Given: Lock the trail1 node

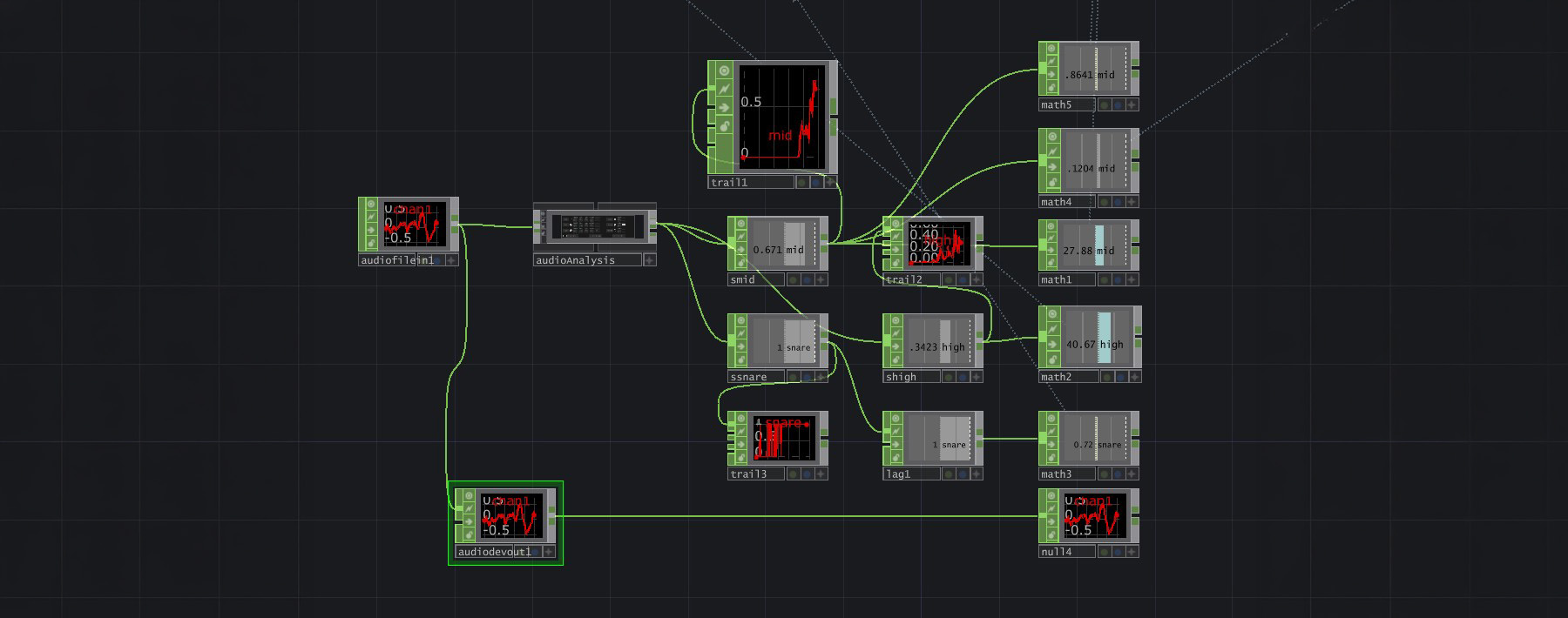Looking at the screenshot, I should click(724, 127).
